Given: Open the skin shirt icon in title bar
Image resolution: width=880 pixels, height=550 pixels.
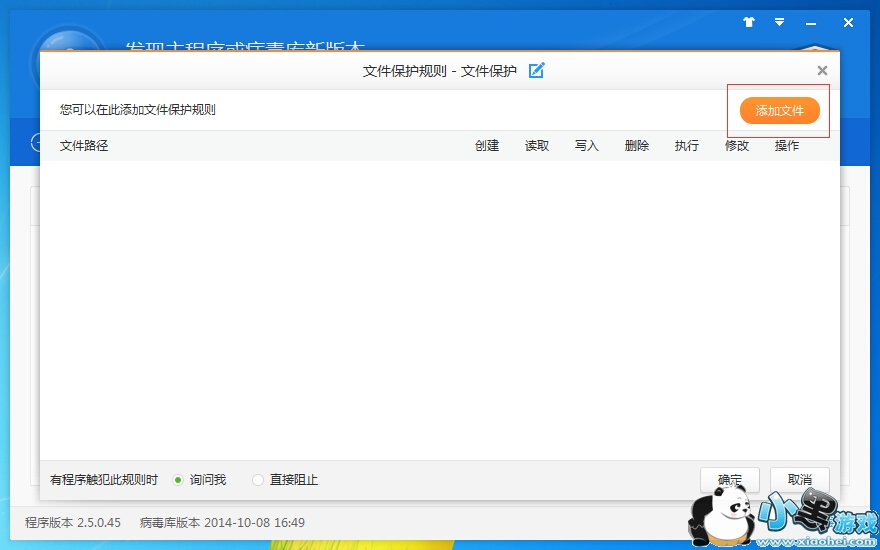Looking at the screenshot, I should [x=749, y=22].
